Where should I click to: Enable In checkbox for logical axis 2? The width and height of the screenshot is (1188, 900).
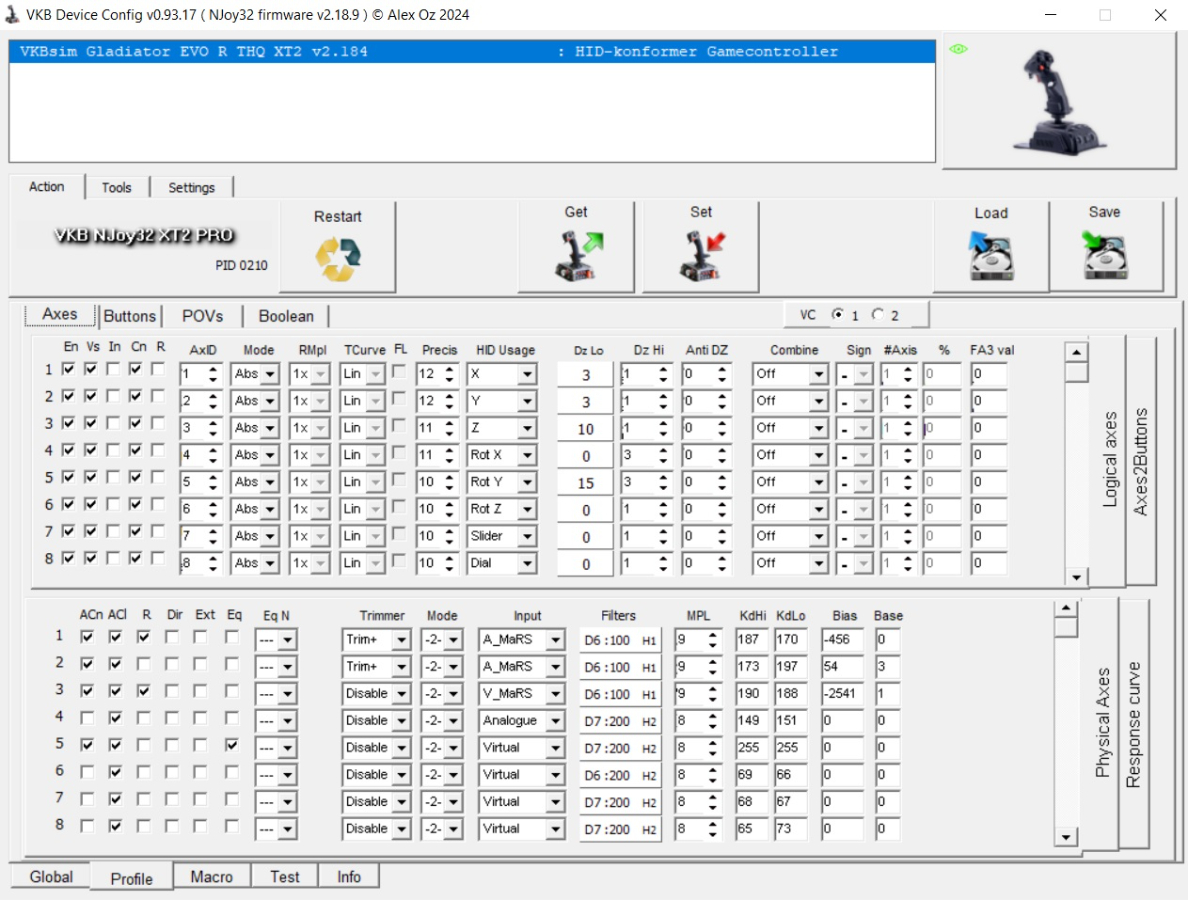tap(113, 396)
